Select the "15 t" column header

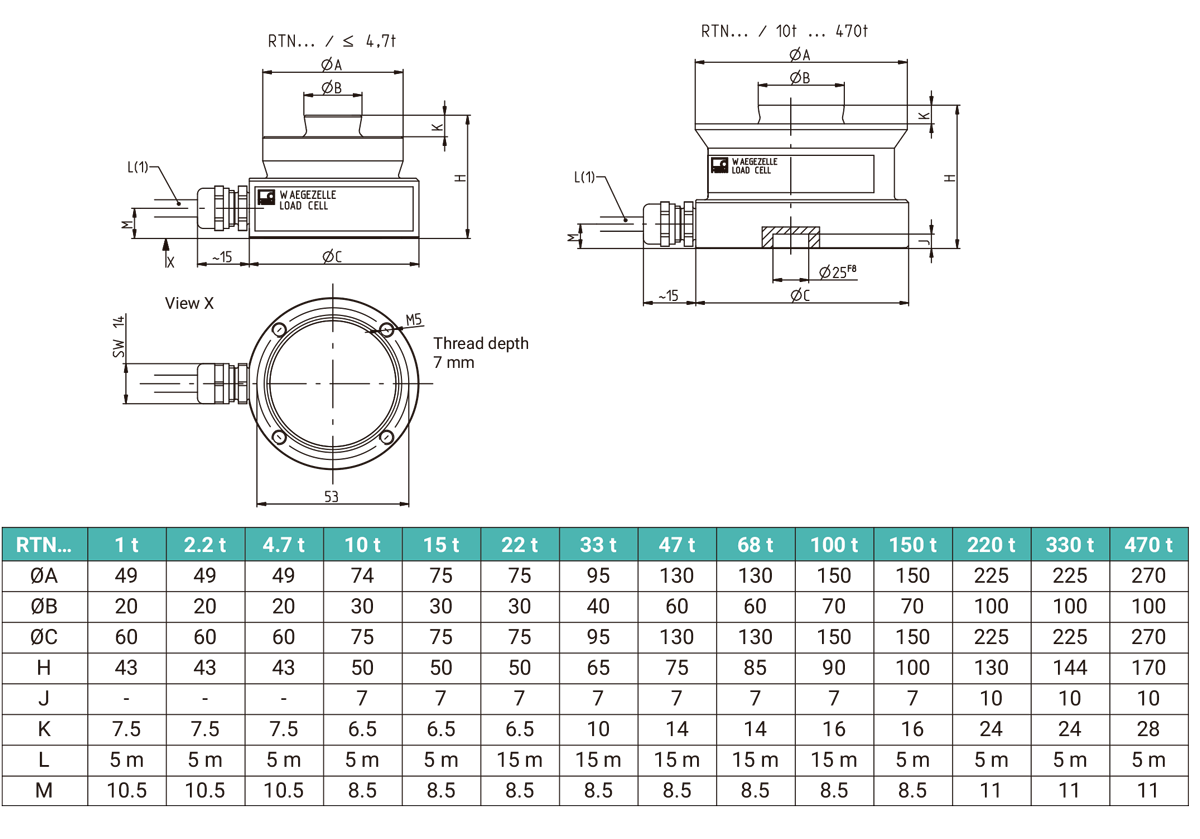pyautogui.click(x=441, y=545)
